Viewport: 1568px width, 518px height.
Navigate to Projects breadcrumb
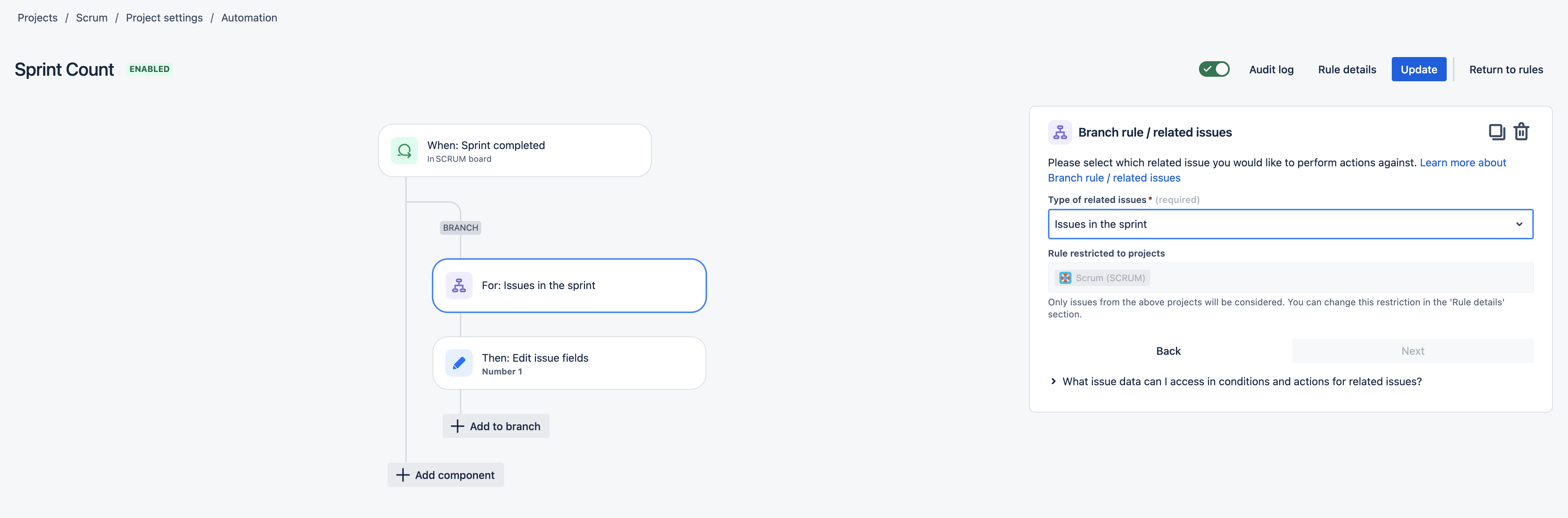[37, 17]
